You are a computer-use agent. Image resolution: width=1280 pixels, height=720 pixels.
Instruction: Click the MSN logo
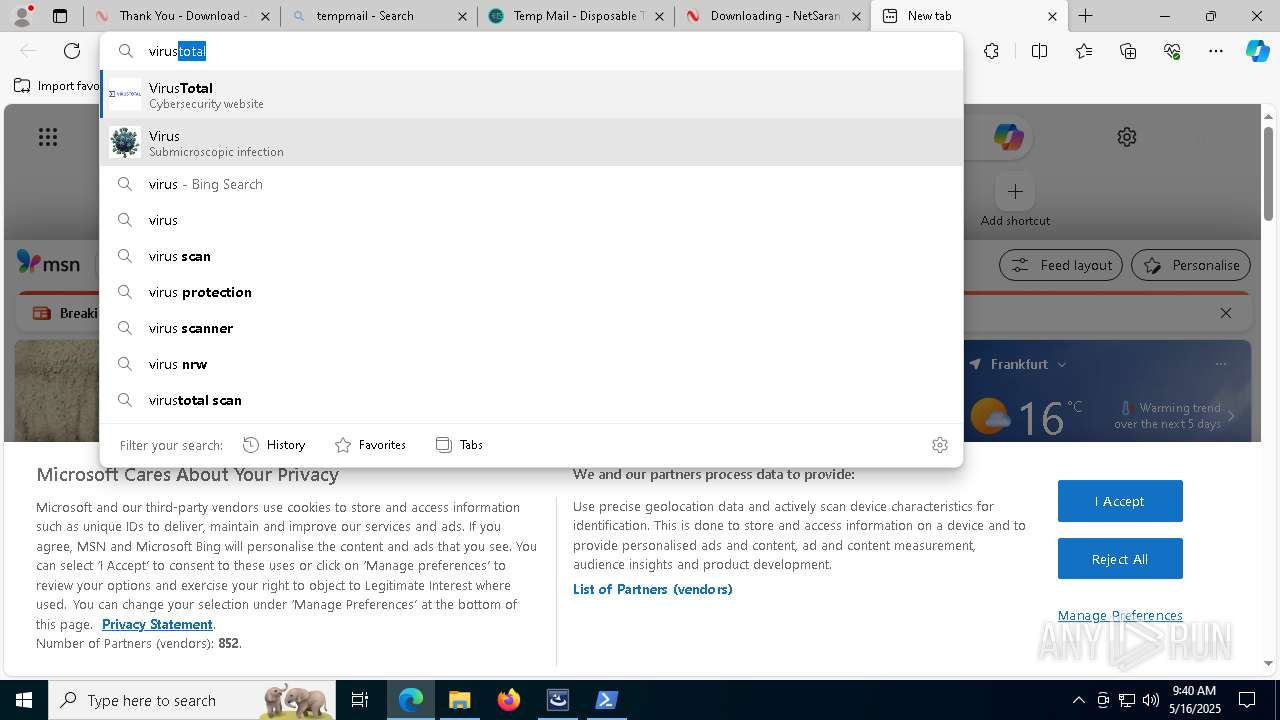[x=48, y=263]
